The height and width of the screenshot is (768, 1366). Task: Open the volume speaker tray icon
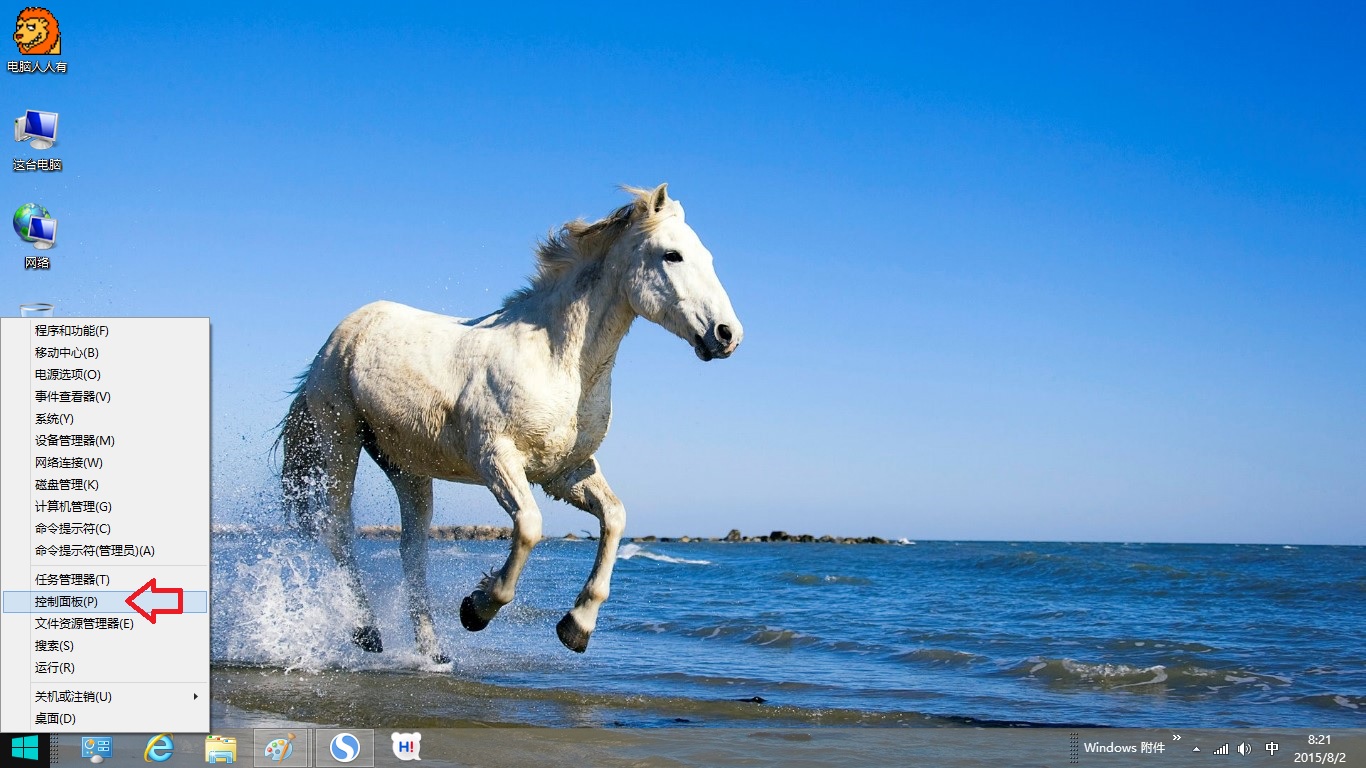click(1245, 748)
